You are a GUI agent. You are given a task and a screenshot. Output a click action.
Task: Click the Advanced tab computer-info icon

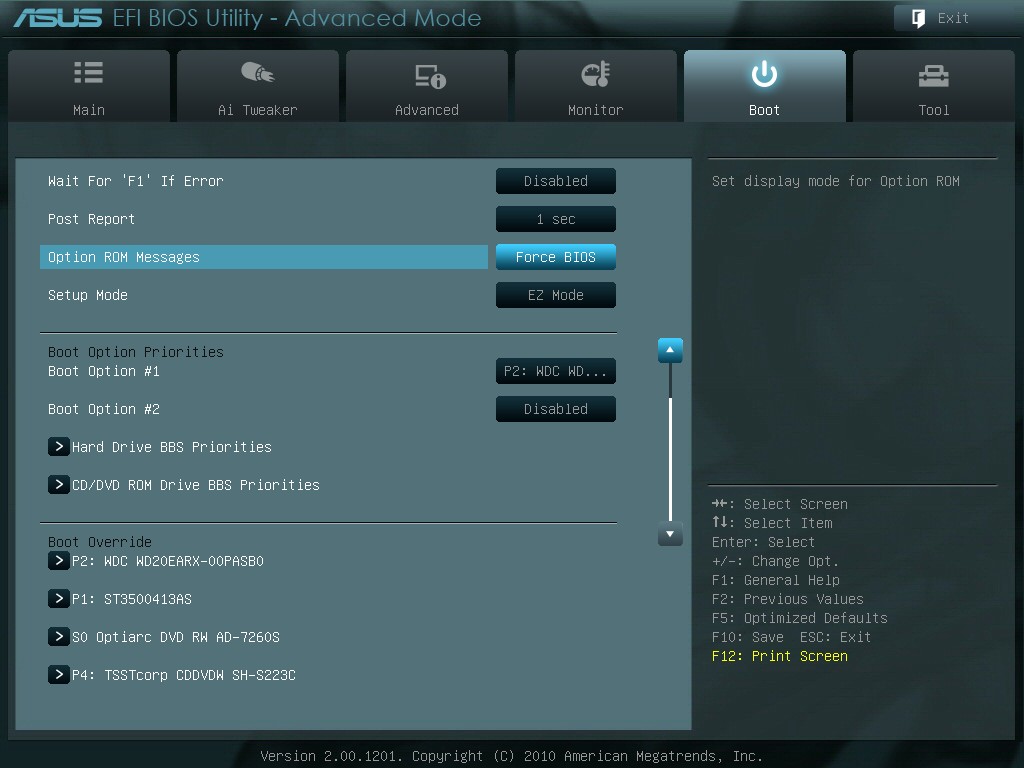coord(430,76)
